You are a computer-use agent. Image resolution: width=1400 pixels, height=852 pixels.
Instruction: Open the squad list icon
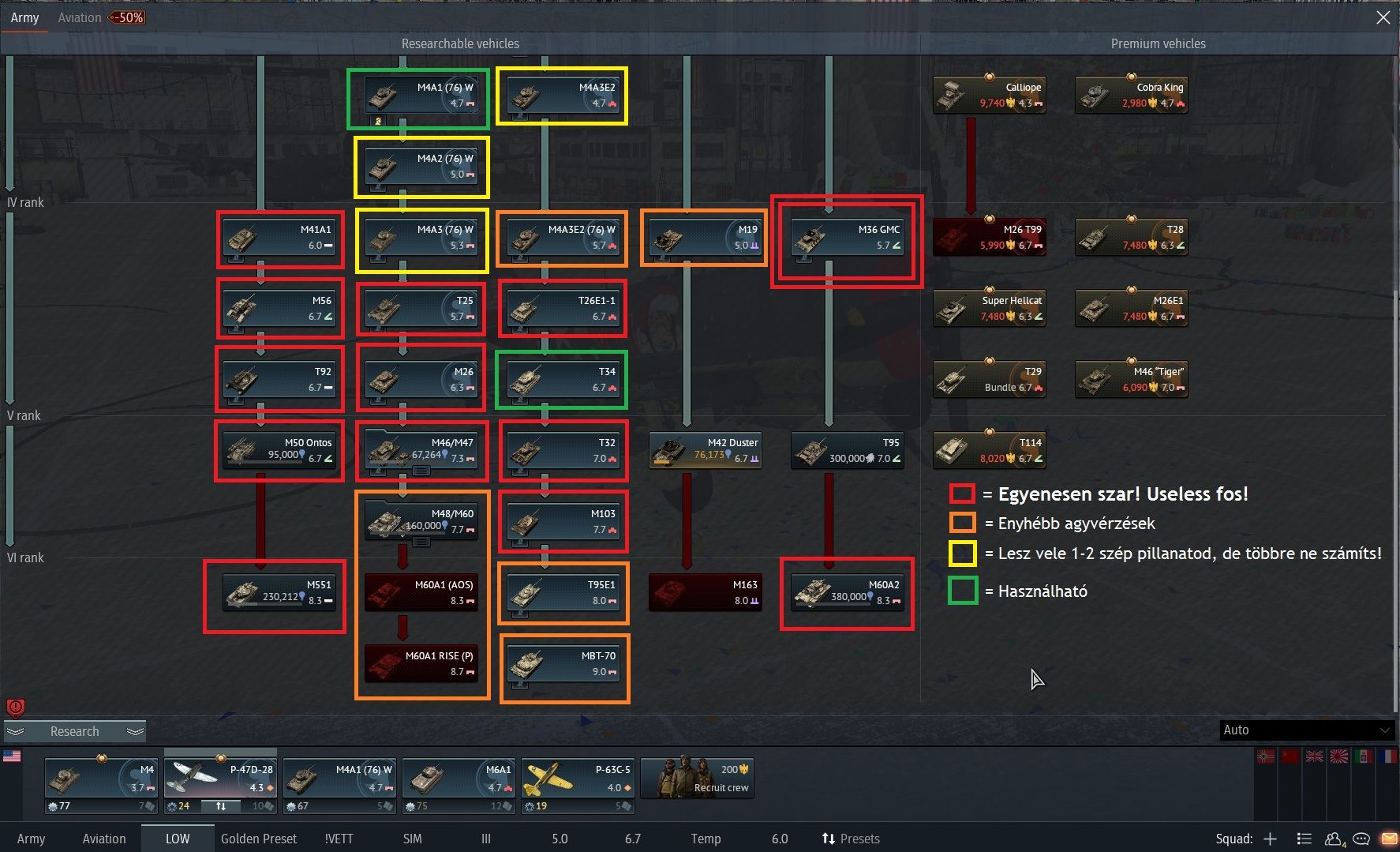1304,839
